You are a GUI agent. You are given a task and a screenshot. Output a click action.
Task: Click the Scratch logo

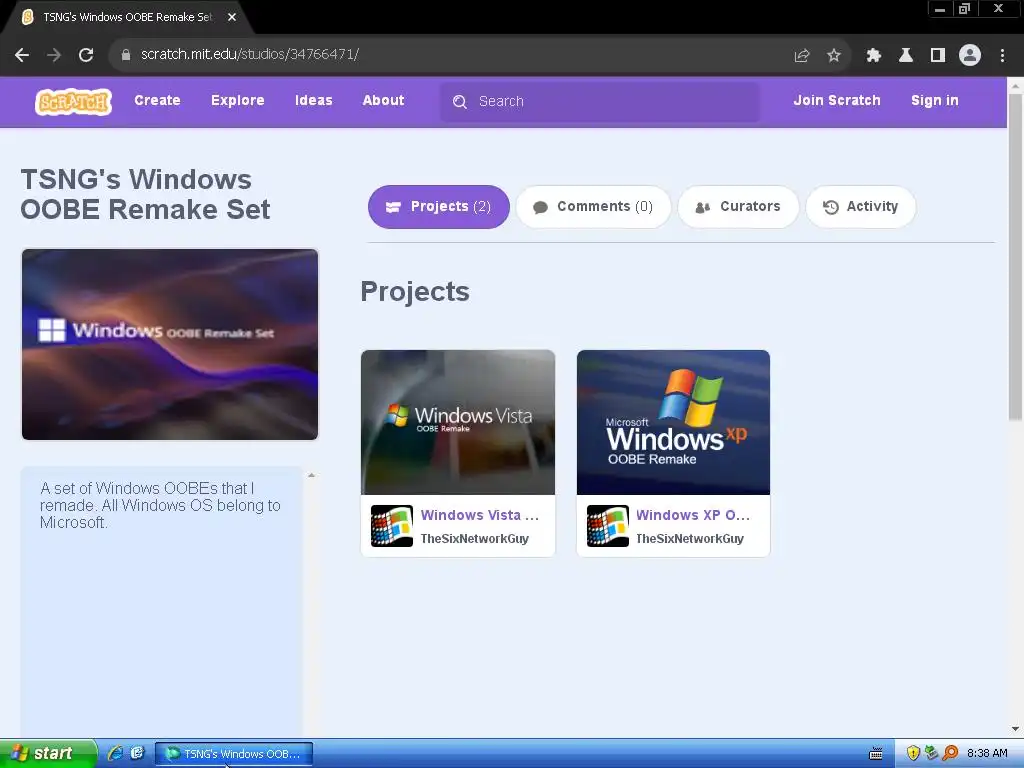[x=73, y=101]
